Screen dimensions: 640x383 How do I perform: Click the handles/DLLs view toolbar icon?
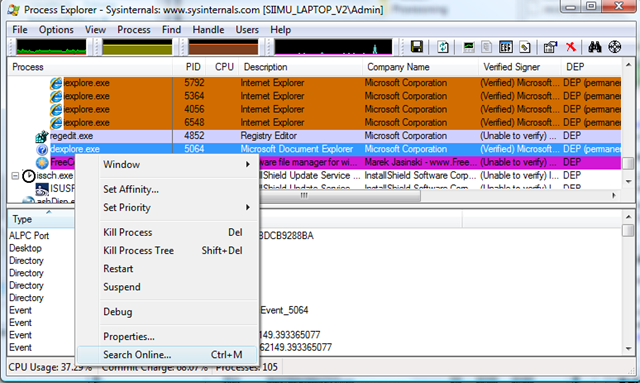click(525, 47)
